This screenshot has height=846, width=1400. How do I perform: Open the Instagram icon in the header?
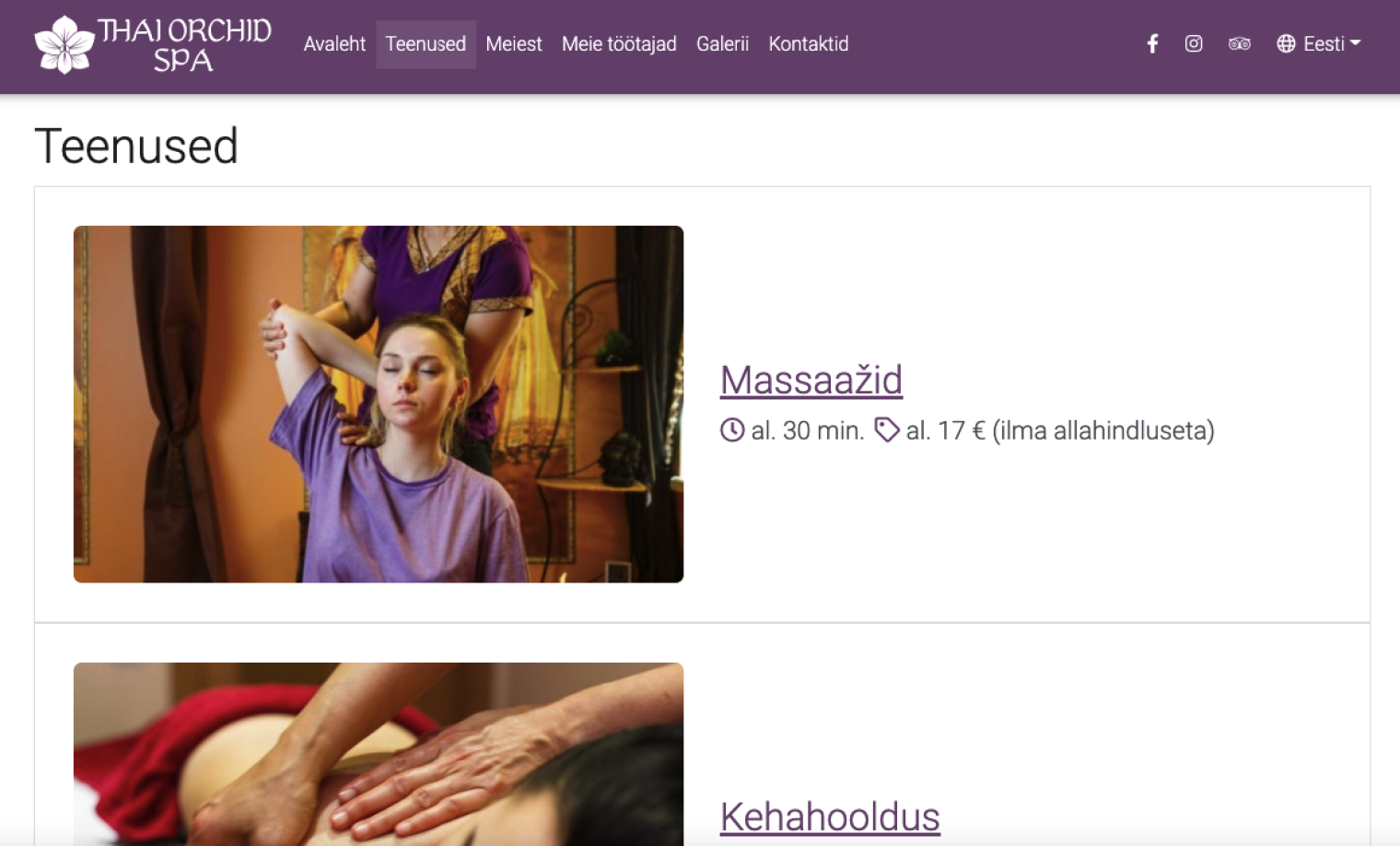point(1194,43)
